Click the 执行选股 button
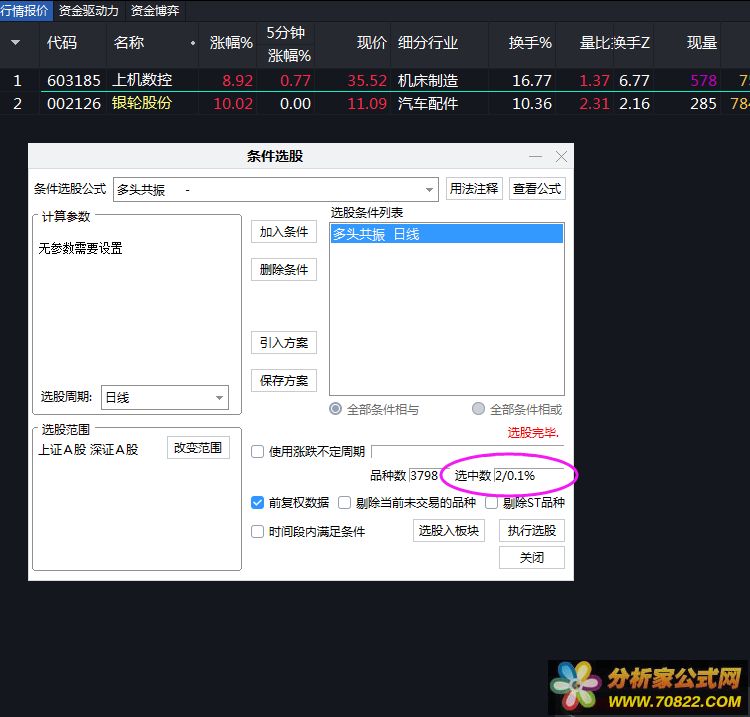 point(532,531)
